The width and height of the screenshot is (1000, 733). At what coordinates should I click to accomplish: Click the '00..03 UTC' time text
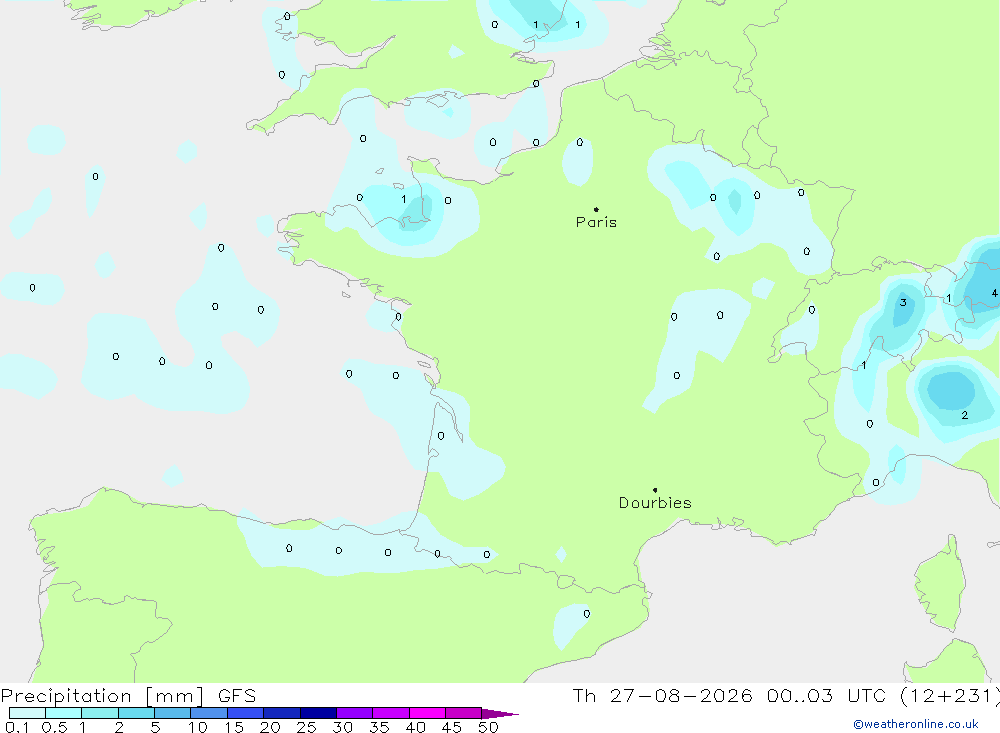[827, 695]
